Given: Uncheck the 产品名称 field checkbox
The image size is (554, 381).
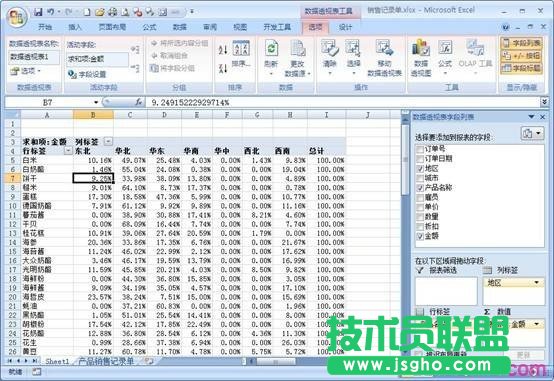Looking at the screenshot, I should tap(420, 188).
